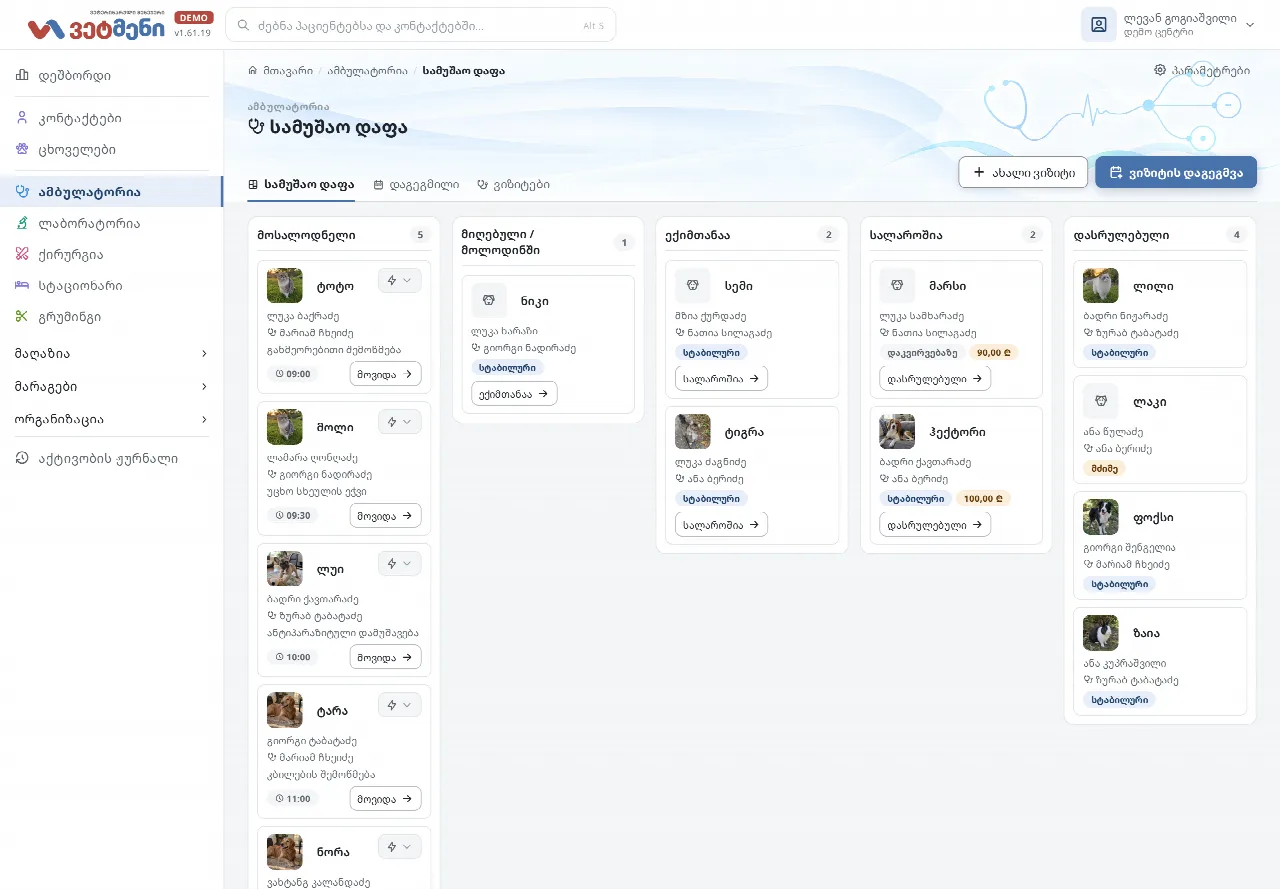Click the surgery icon in sidebar

pyautogui.click(x=22, y=254)
